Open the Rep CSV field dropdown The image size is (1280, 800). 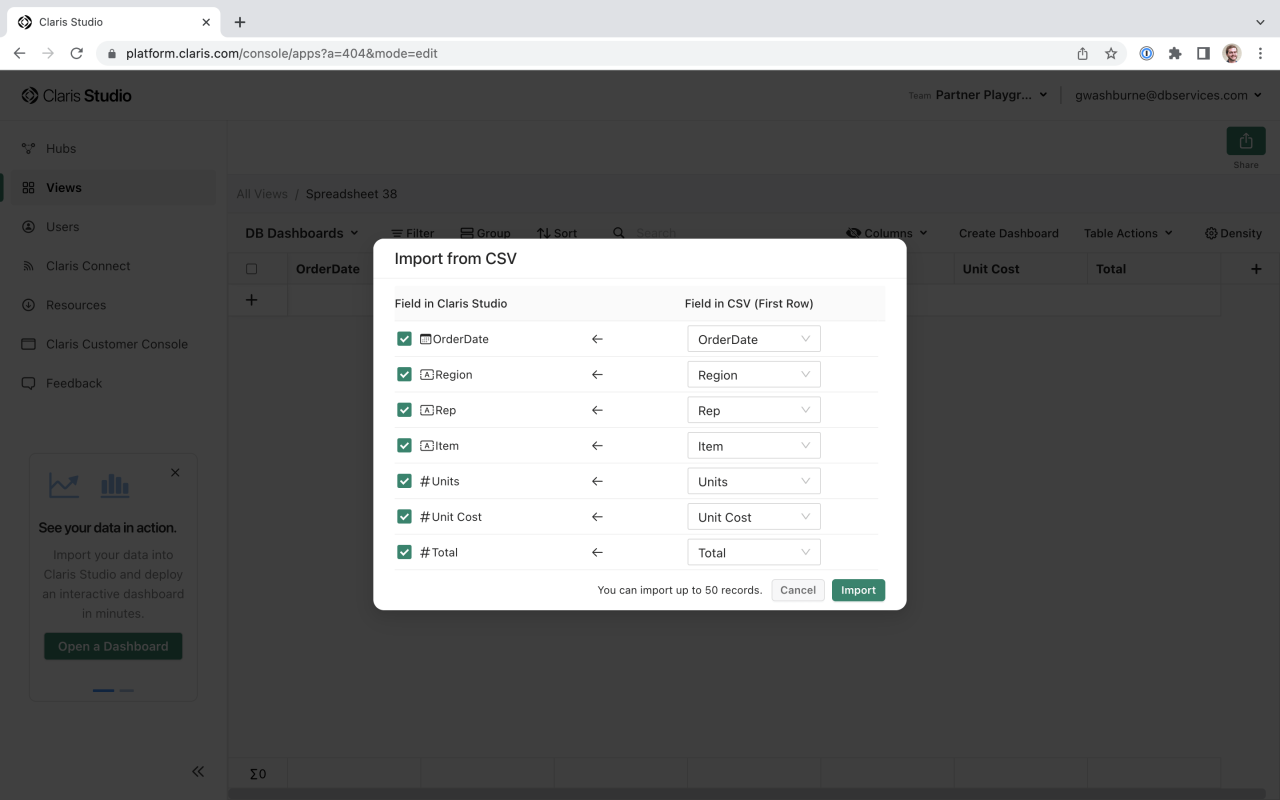754,410
